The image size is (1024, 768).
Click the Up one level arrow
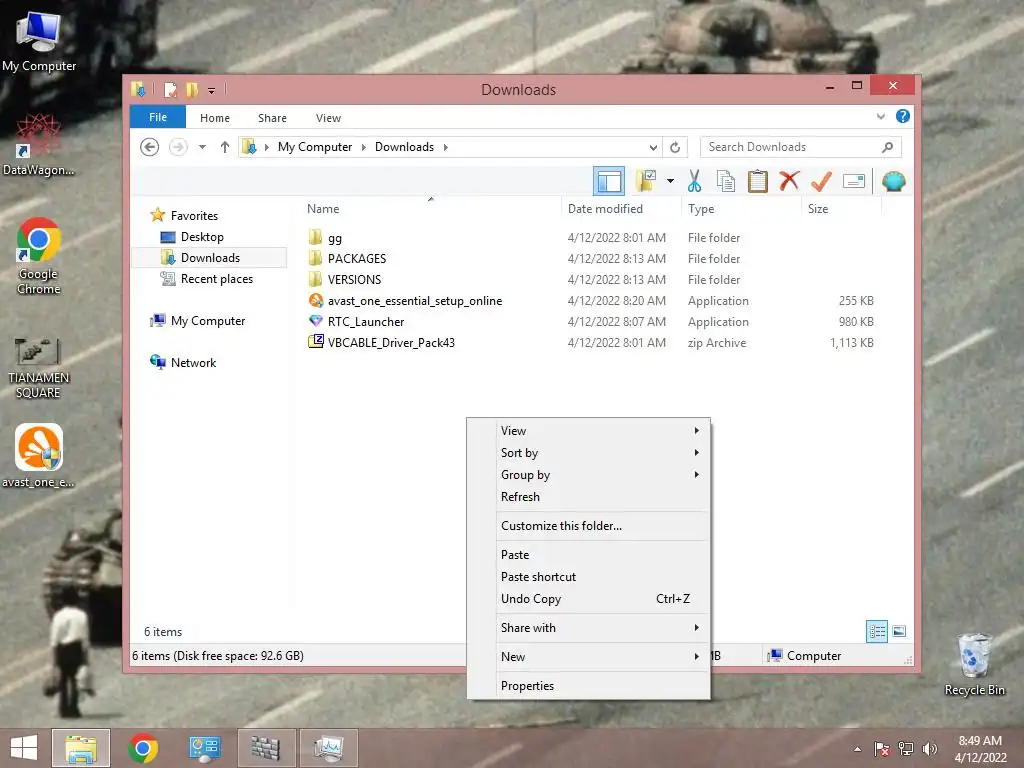(225, 147)
